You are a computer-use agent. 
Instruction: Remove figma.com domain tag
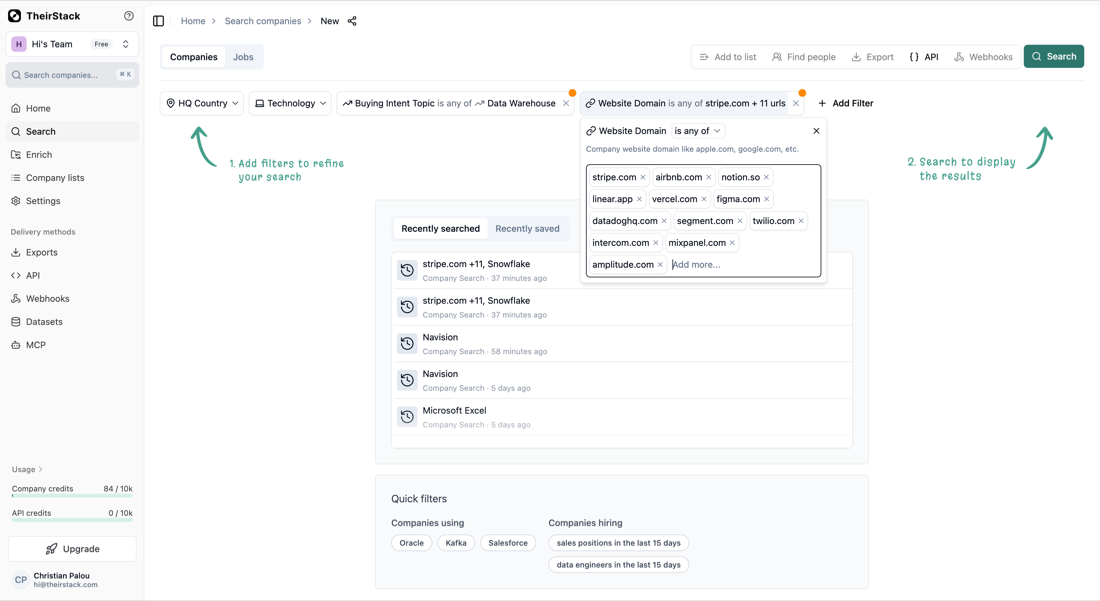tap(767, 199)
